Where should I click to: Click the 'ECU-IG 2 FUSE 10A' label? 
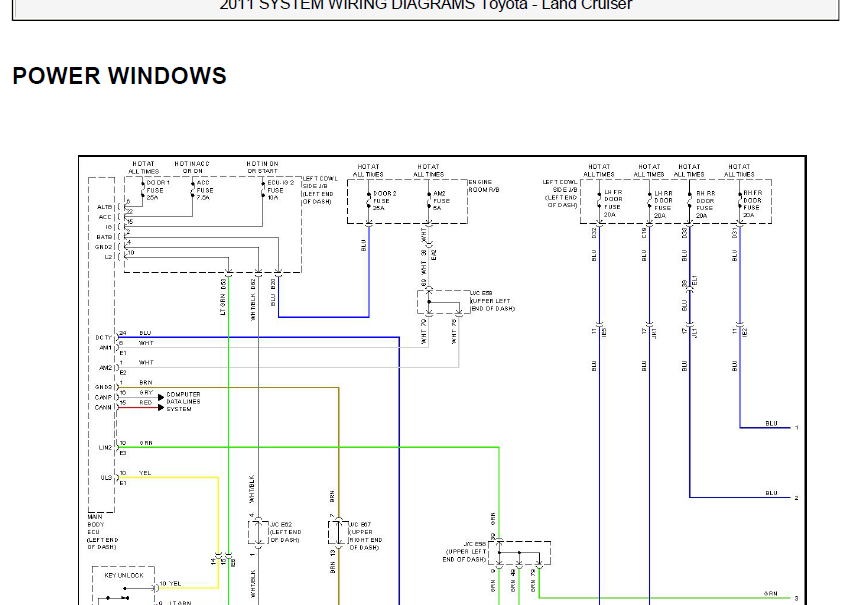click(281, 190)
